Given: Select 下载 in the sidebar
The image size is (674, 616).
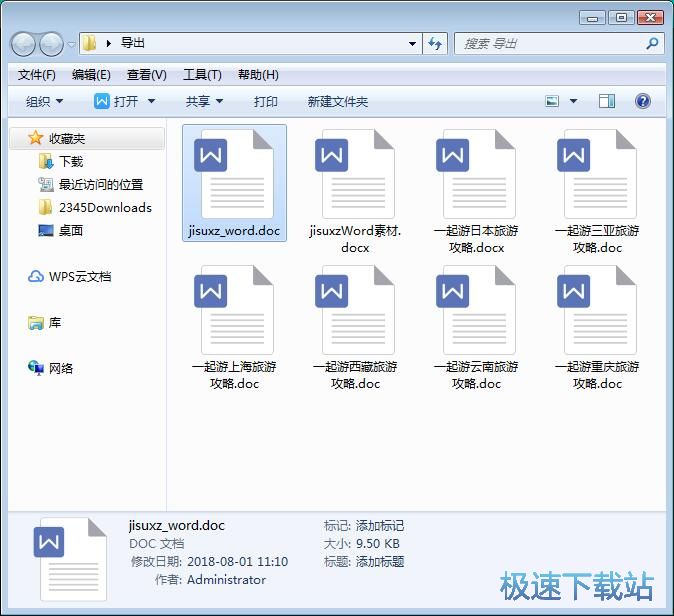Looking at the screenshot, I should click(x=71, y=162).
